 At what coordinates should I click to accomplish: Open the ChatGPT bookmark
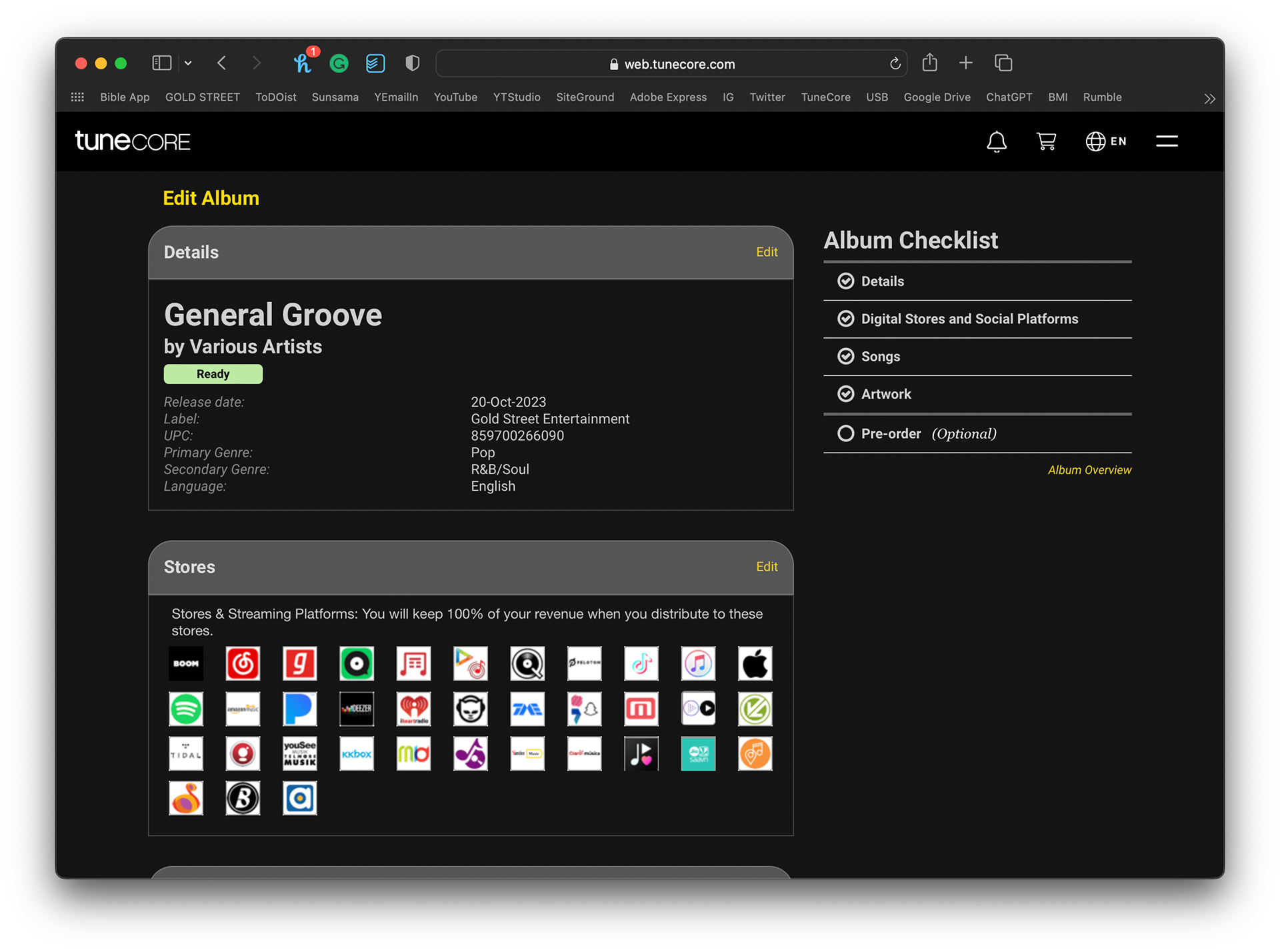coord(1009,97)
